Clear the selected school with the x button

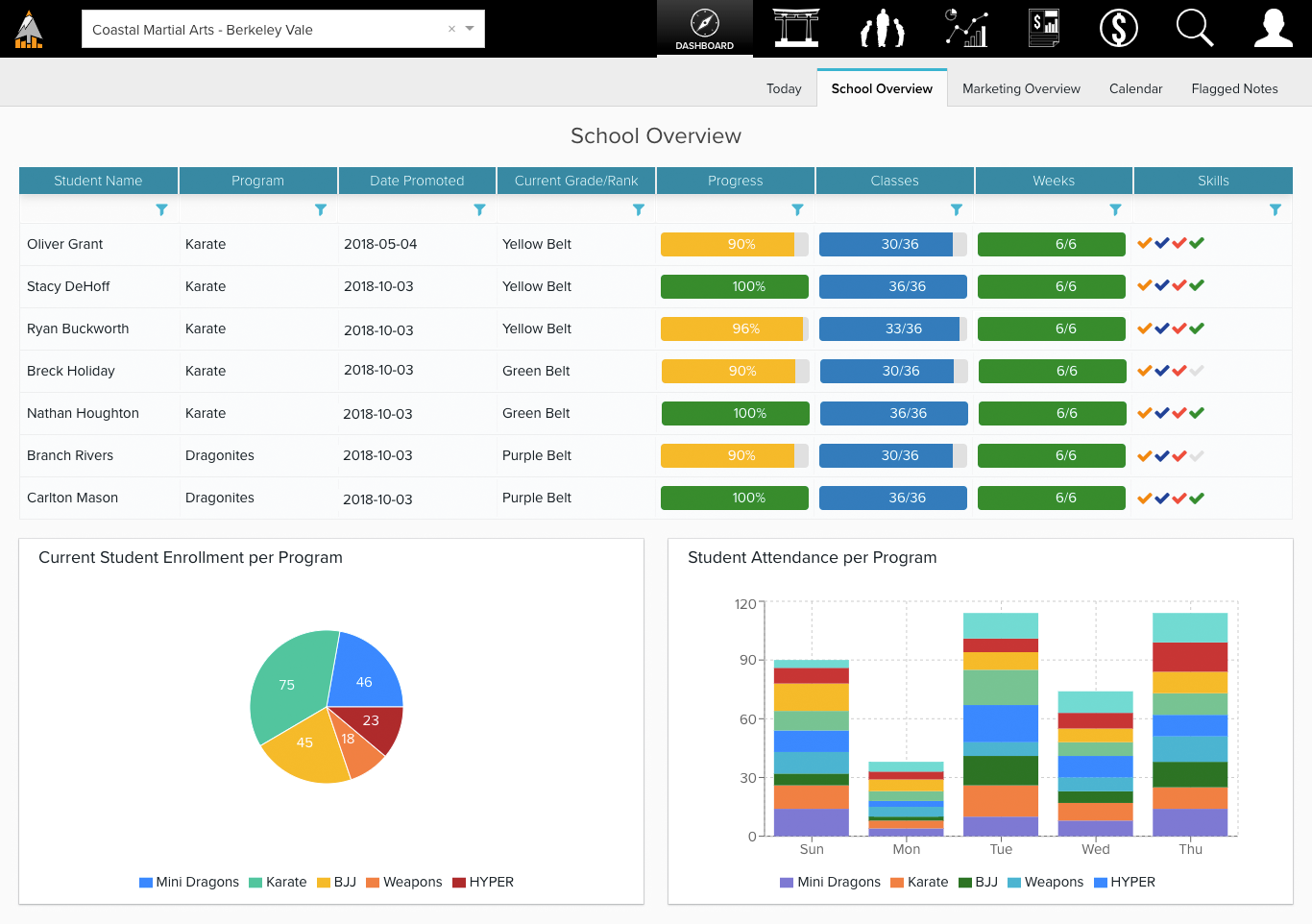coord(451,29)
